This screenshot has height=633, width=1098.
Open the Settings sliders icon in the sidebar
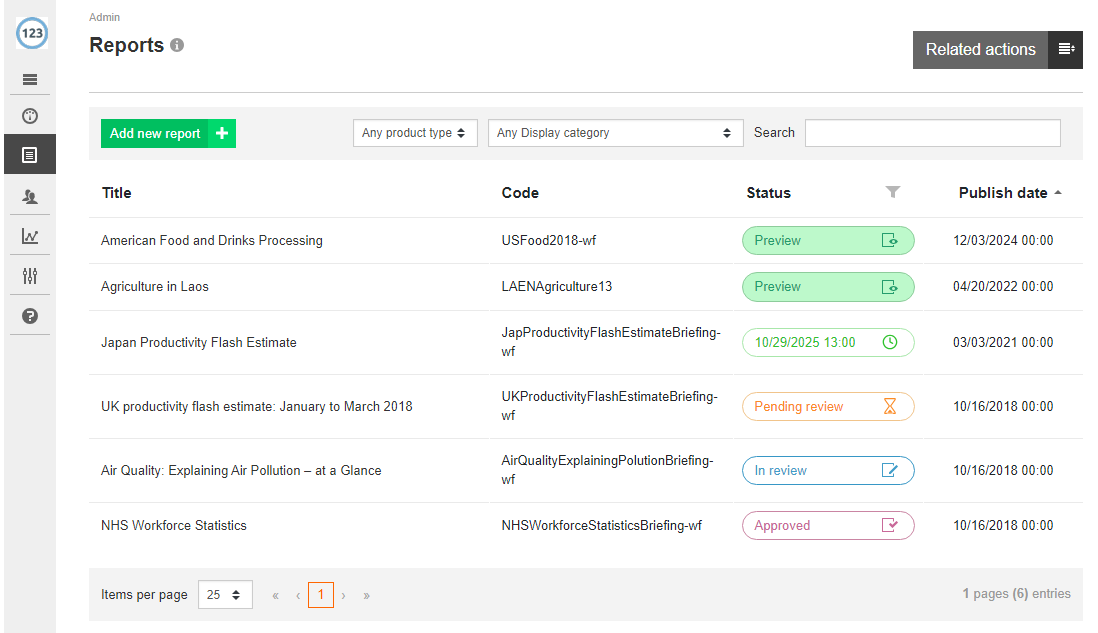click(x=29, y=275)
